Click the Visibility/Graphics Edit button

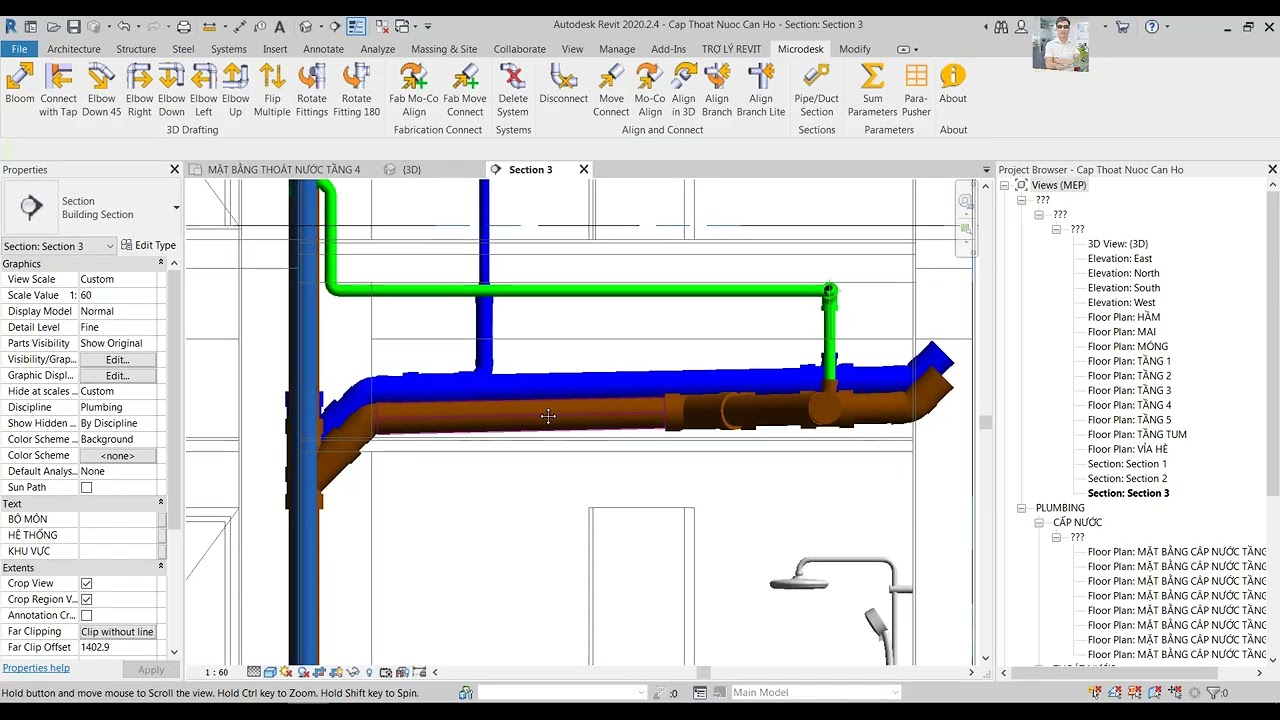[117, 360]
